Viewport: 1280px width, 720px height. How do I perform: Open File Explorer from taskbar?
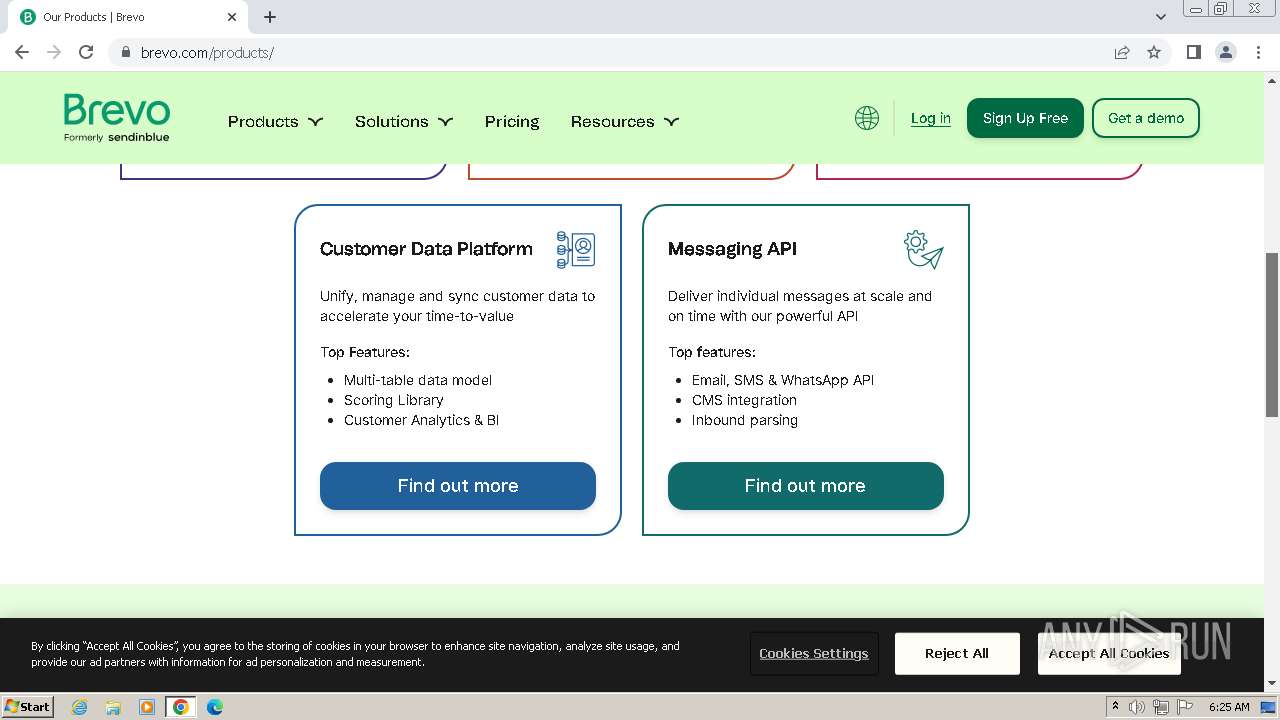(x=113, y=707)
